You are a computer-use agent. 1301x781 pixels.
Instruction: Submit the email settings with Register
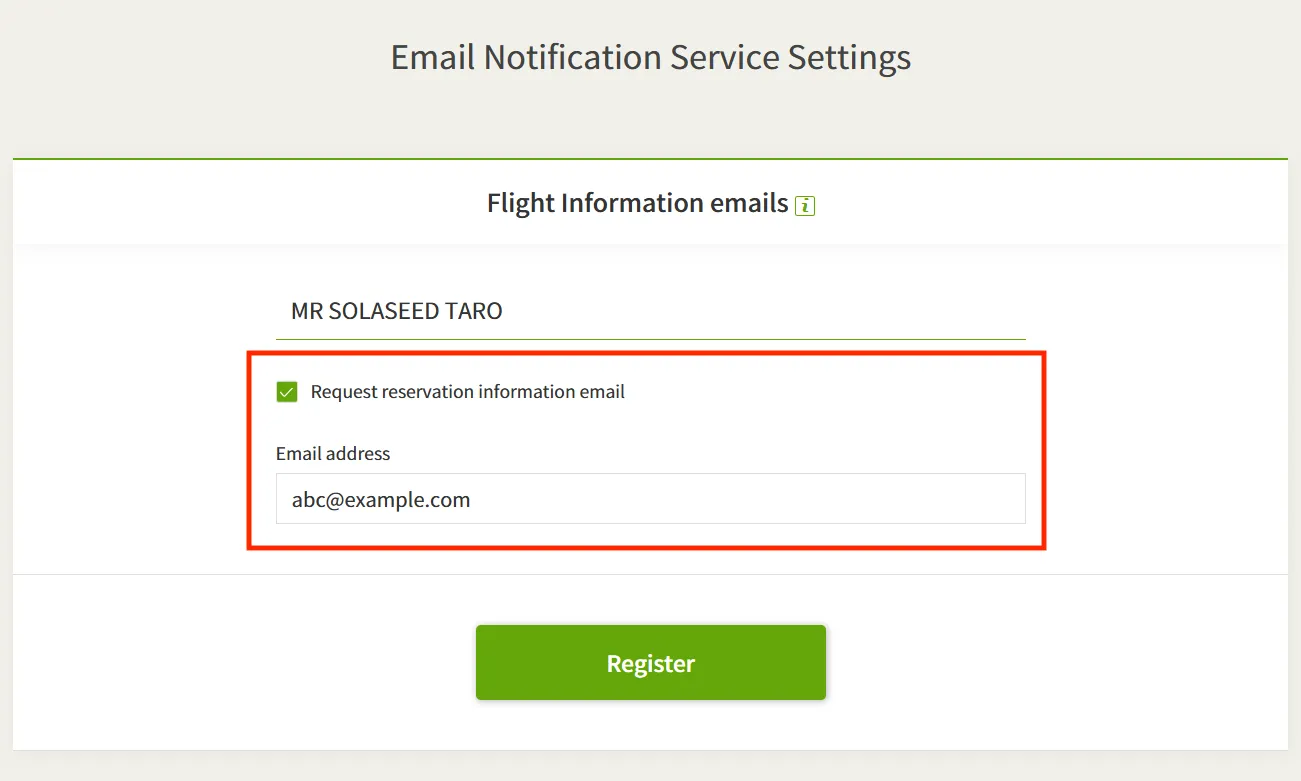point(650,663)
